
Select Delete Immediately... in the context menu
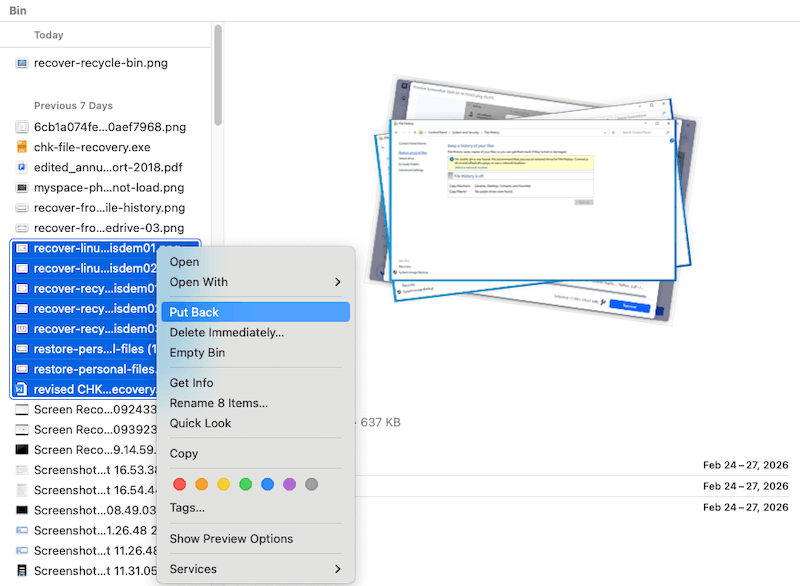(226, 332)
